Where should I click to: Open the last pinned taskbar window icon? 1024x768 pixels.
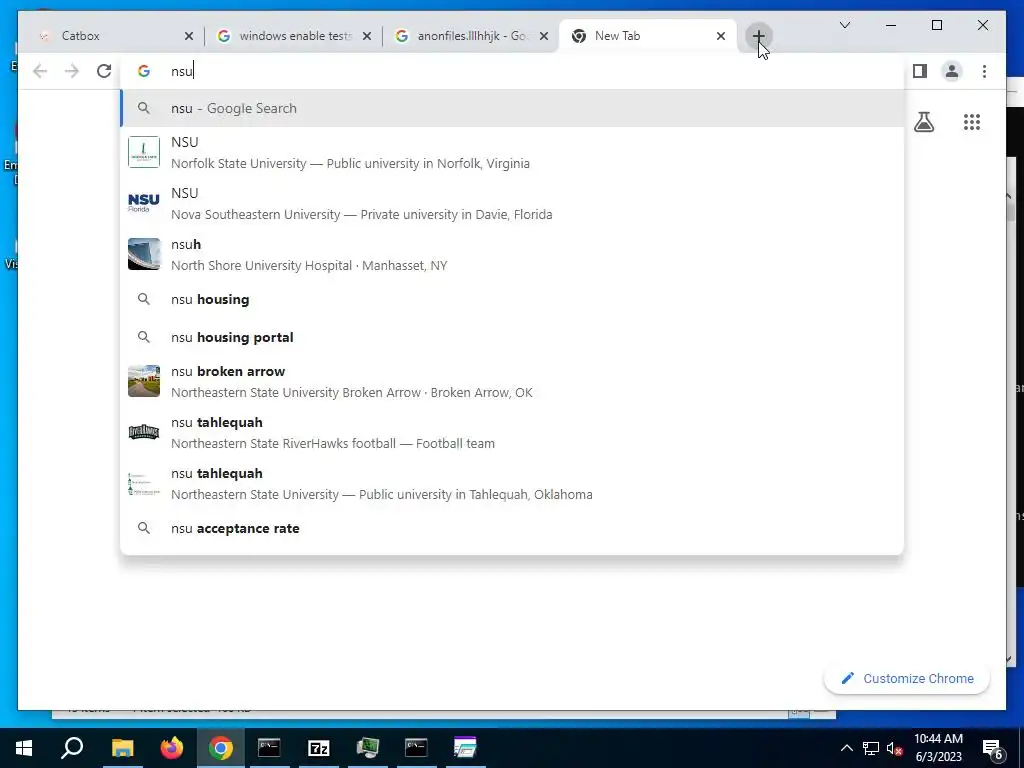465,748
